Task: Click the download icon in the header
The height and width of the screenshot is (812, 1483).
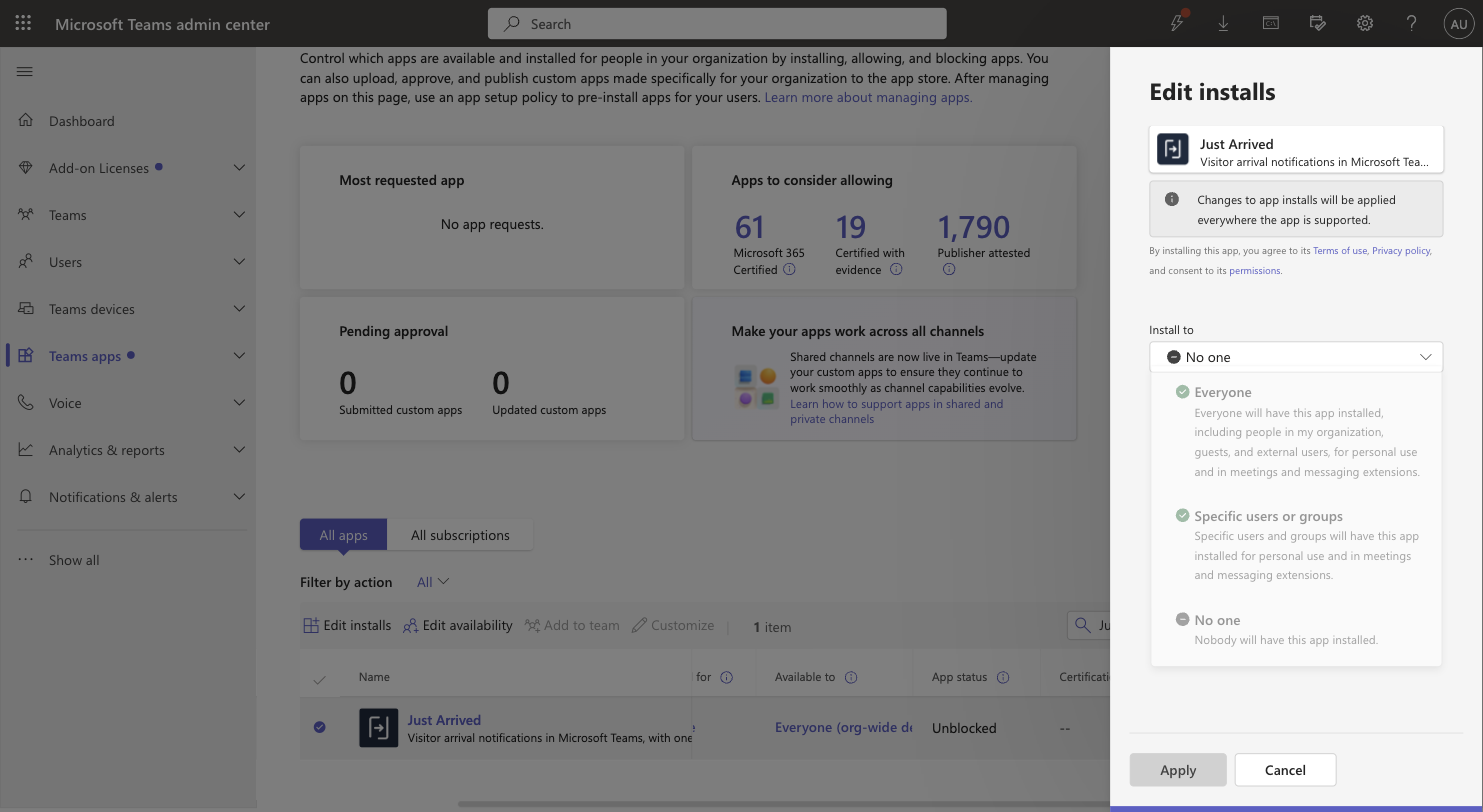Action: pyautogui.click(x=1223, y=23)
